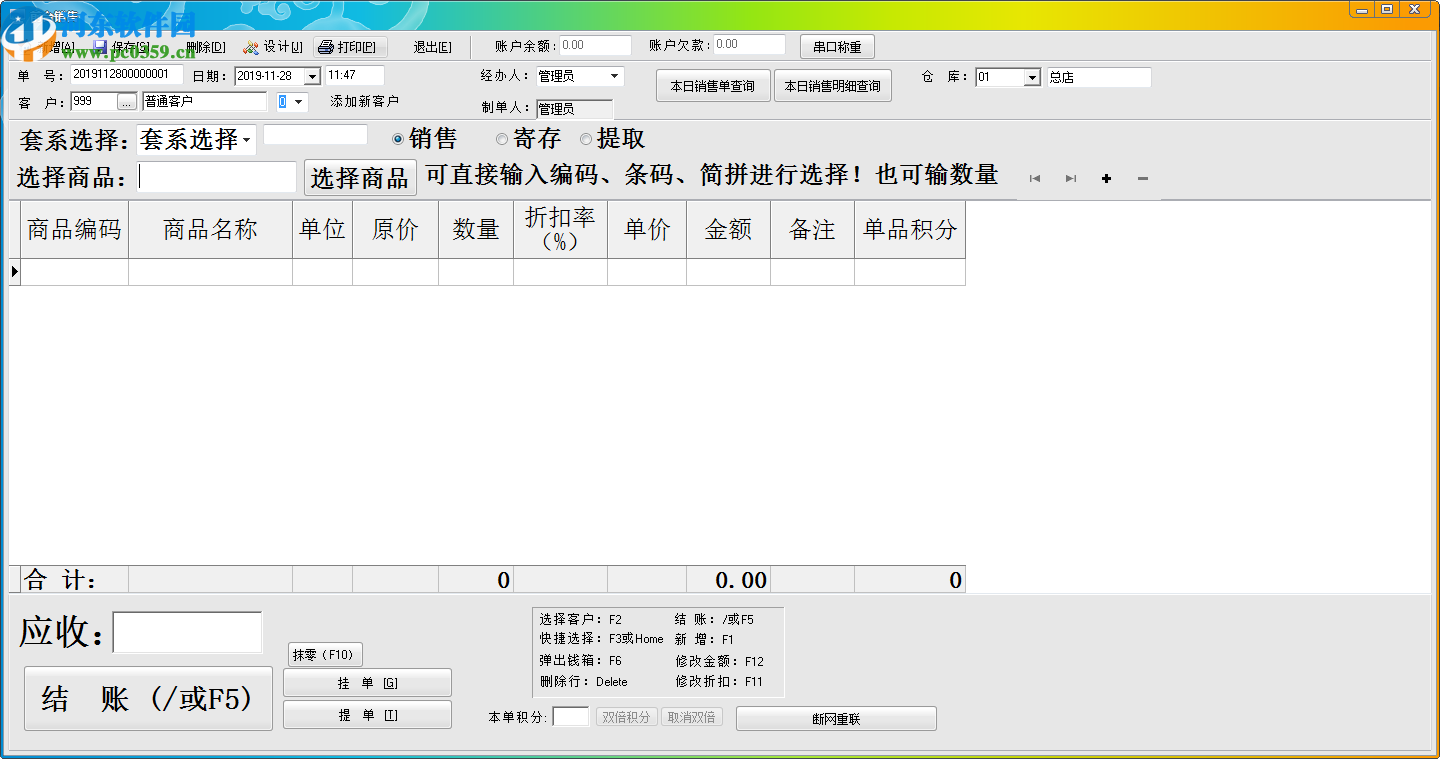The image size is (1440, 759).
Task: Click the unit price (单价) column header
Action: 647,230
